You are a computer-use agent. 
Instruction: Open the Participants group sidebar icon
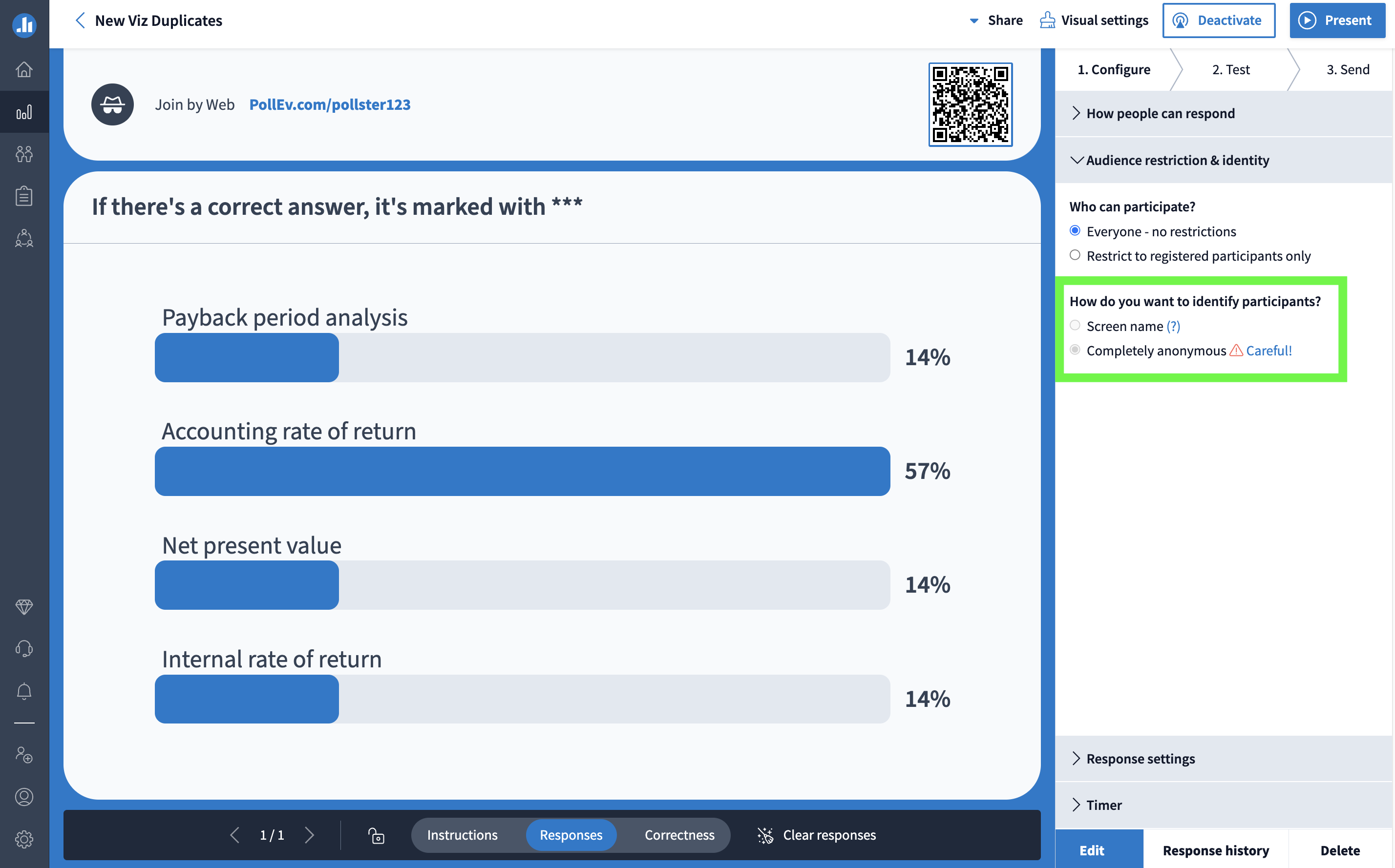[24, 154]
